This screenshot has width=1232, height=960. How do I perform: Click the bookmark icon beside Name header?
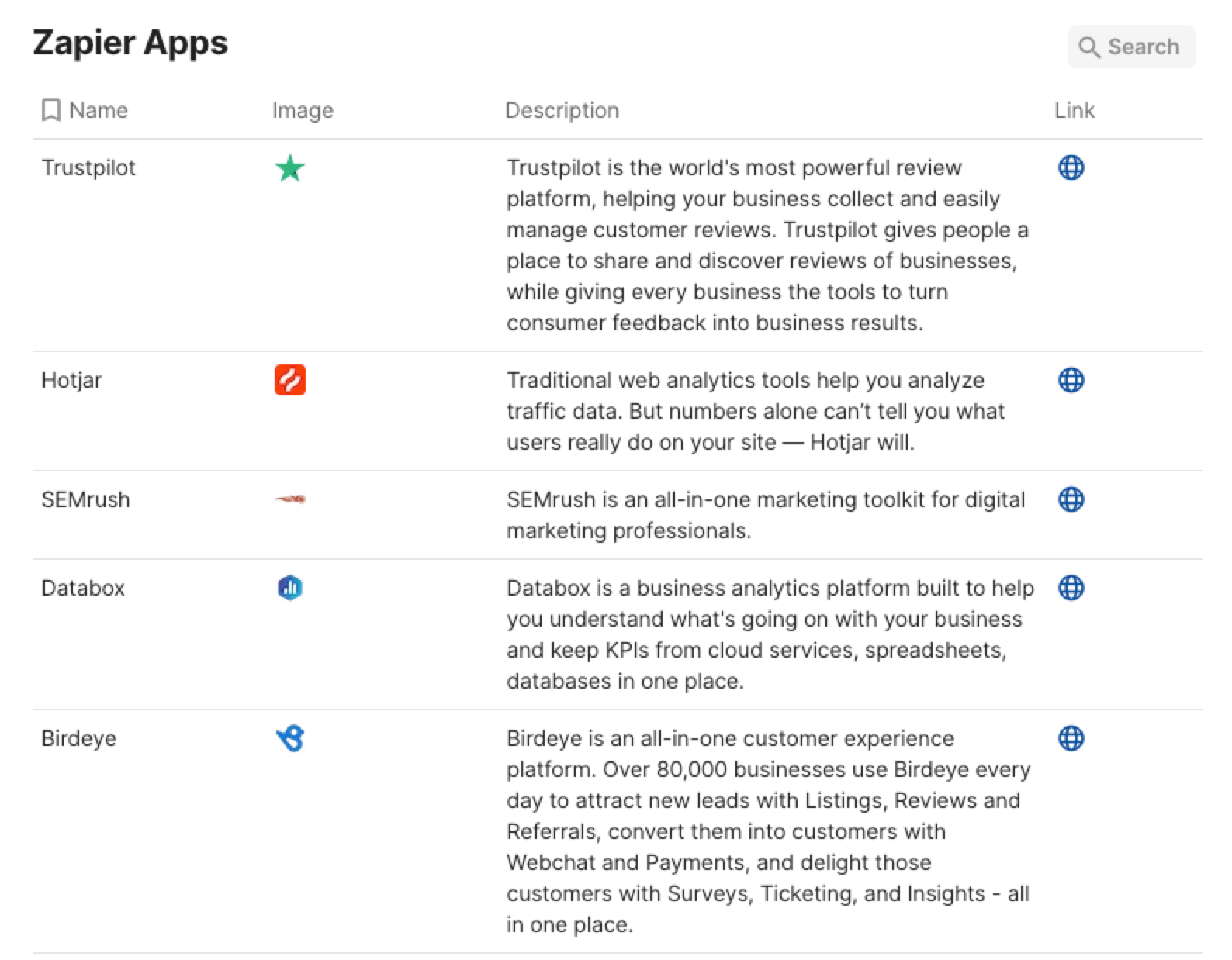click(50, 110)
